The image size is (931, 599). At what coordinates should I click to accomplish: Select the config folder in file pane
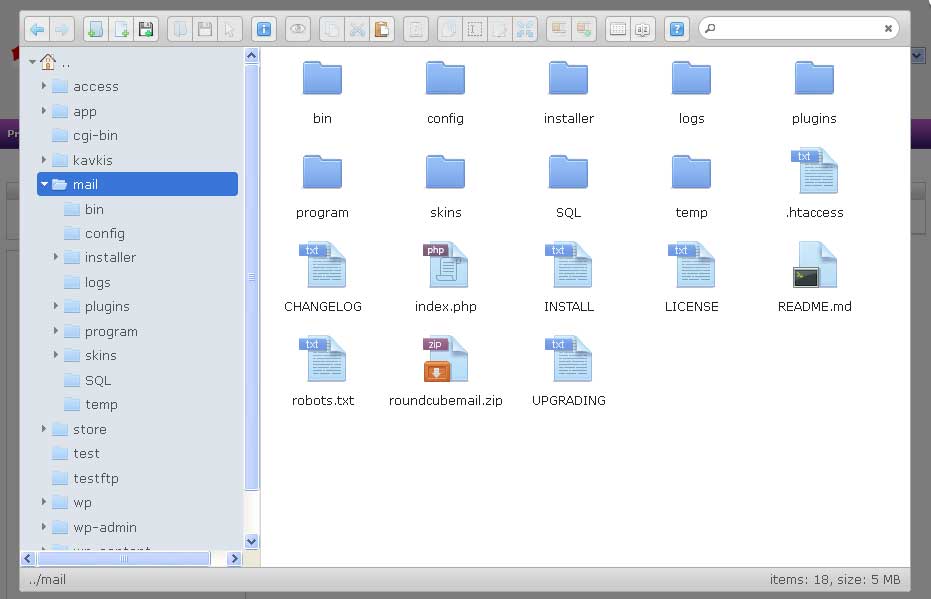click(445, 92)
